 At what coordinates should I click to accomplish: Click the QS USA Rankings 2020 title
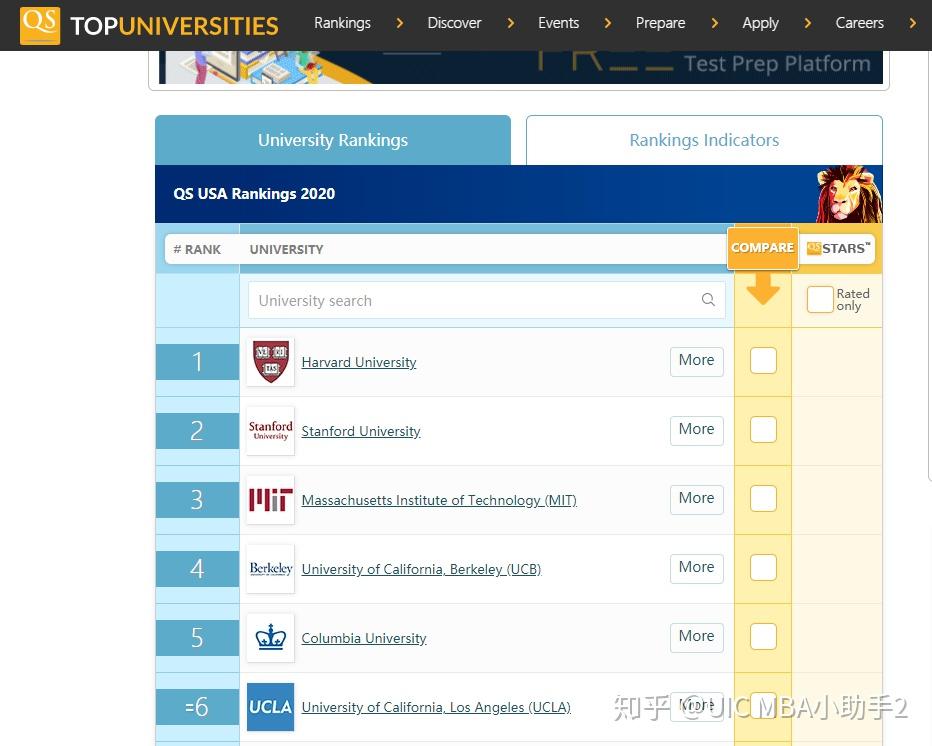coord(254,194)
